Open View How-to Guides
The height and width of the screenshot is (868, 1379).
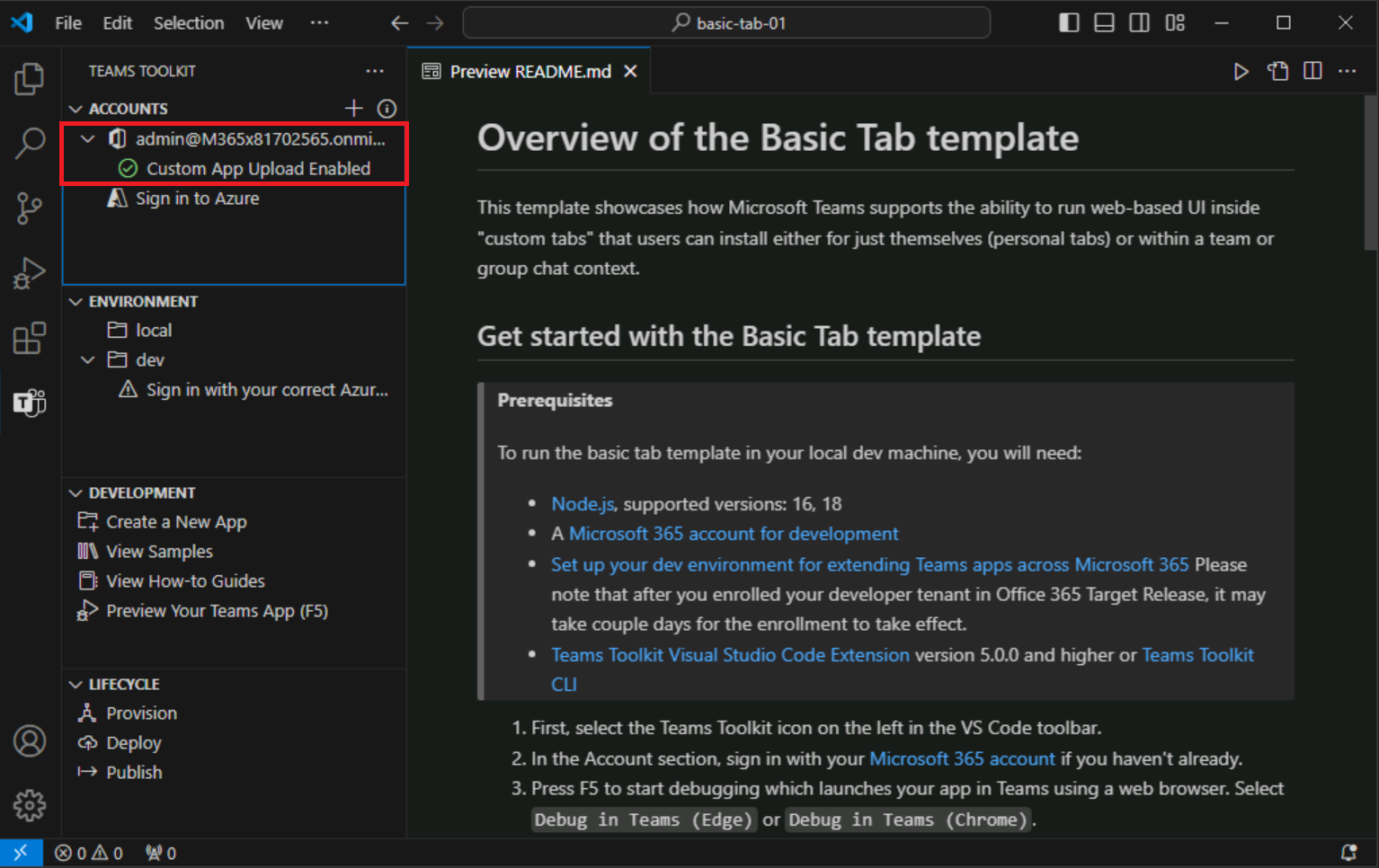[185, 581]
